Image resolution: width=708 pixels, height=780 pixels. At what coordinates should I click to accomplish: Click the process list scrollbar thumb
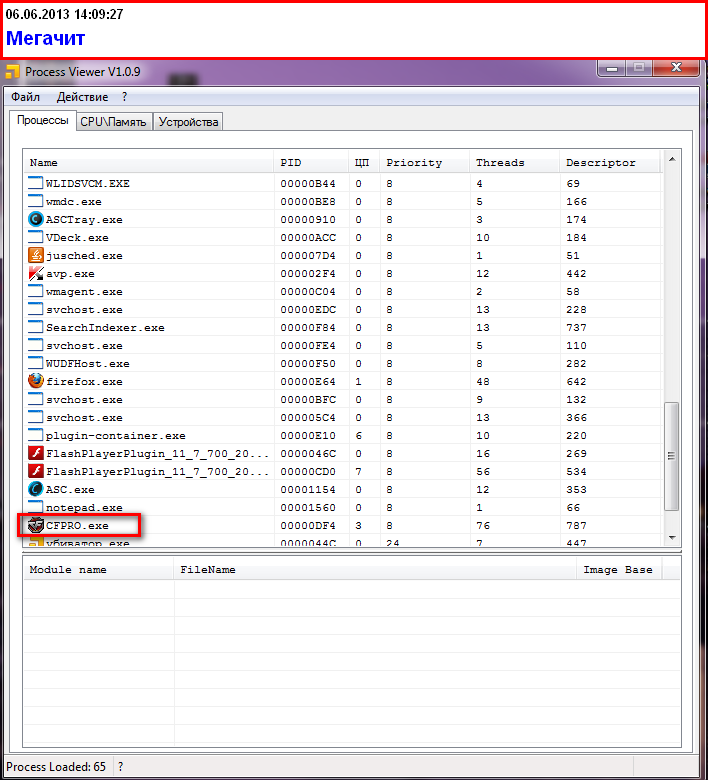672,456
